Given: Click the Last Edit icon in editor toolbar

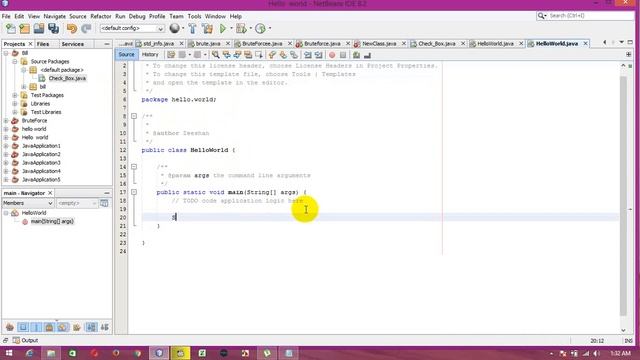Looking at the screenshot, I should click(171, 55).
